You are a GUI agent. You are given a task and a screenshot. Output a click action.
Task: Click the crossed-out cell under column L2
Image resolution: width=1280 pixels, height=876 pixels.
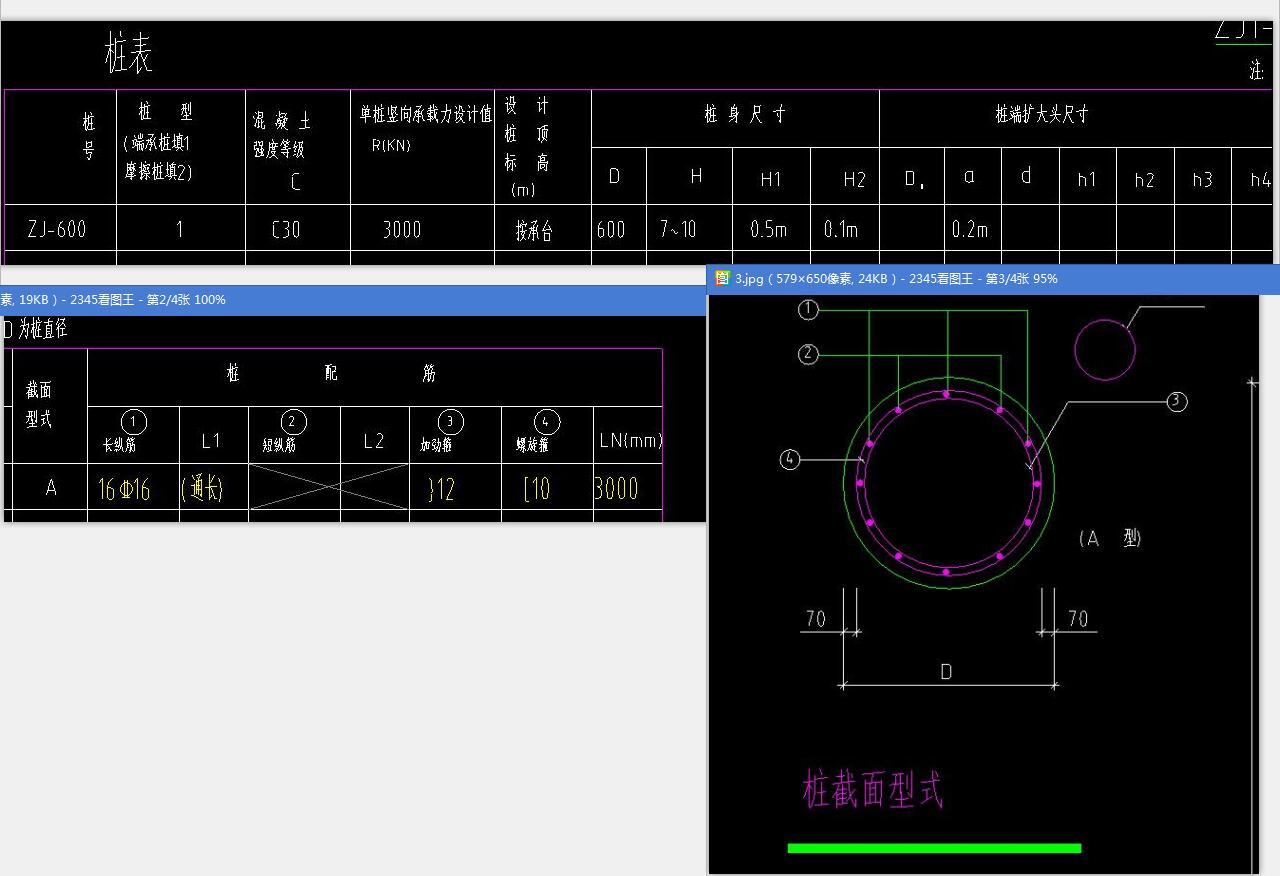[x=374, y=488]
